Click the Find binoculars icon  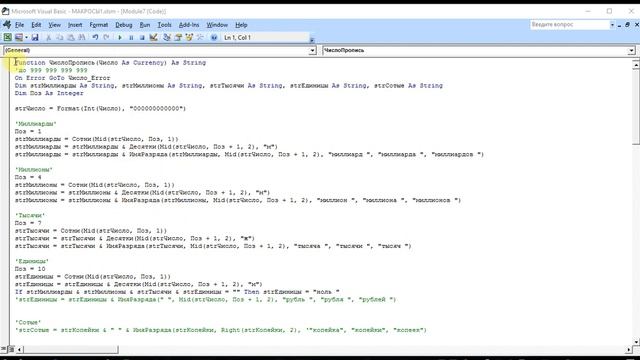(82, 38)
